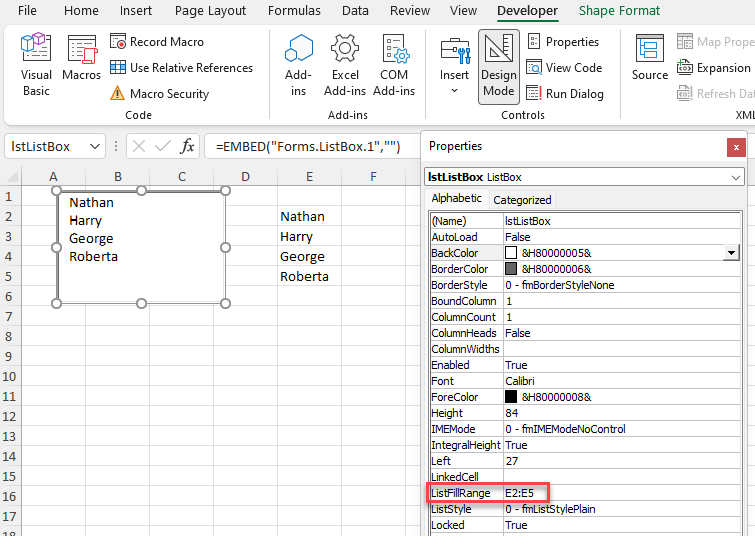Open the Name Box dropdown
The height and width of the screenshot is (536, 755).
95,146
